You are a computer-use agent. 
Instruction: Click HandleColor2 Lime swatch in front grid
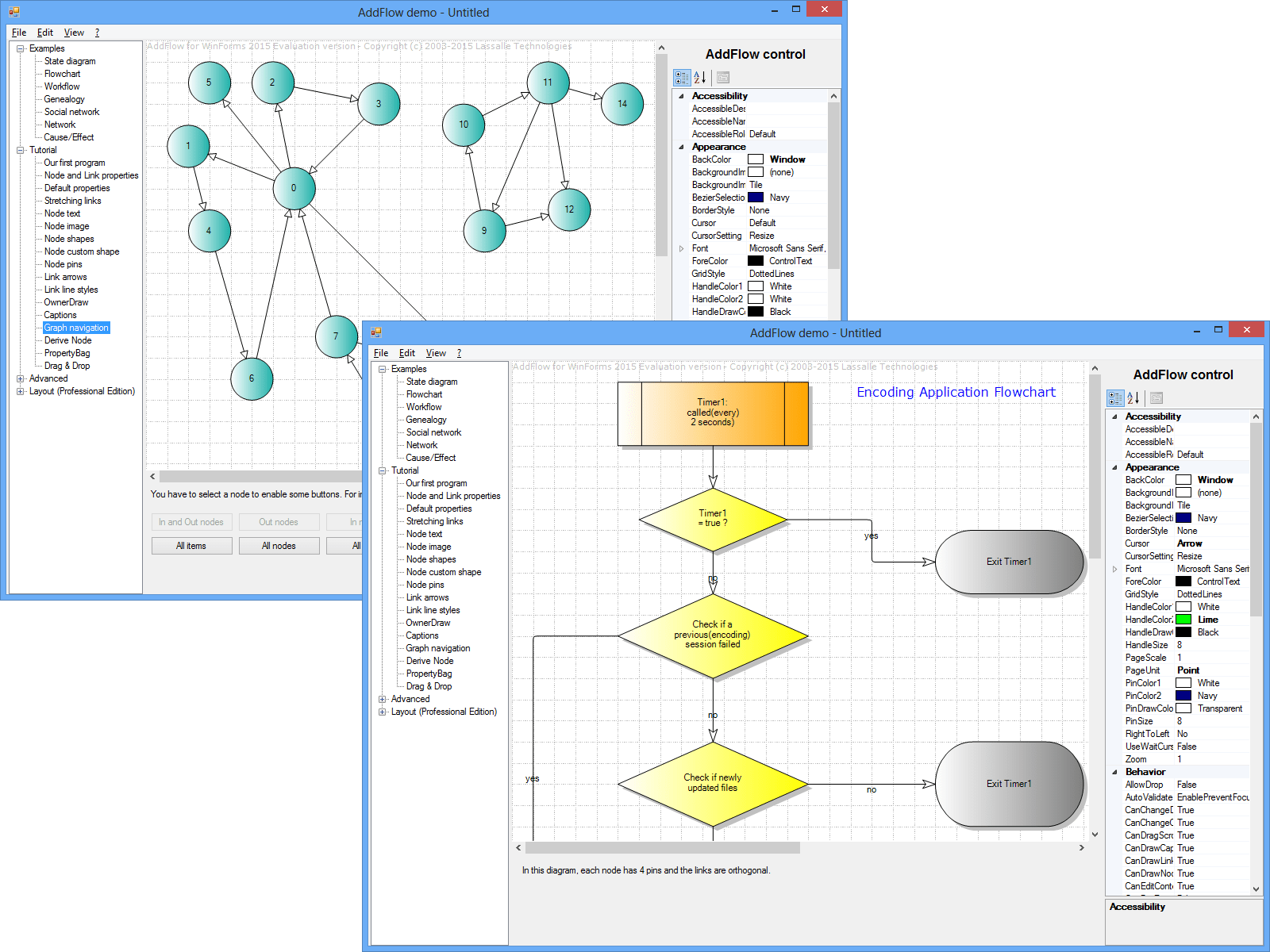(x=1183, y=620)
